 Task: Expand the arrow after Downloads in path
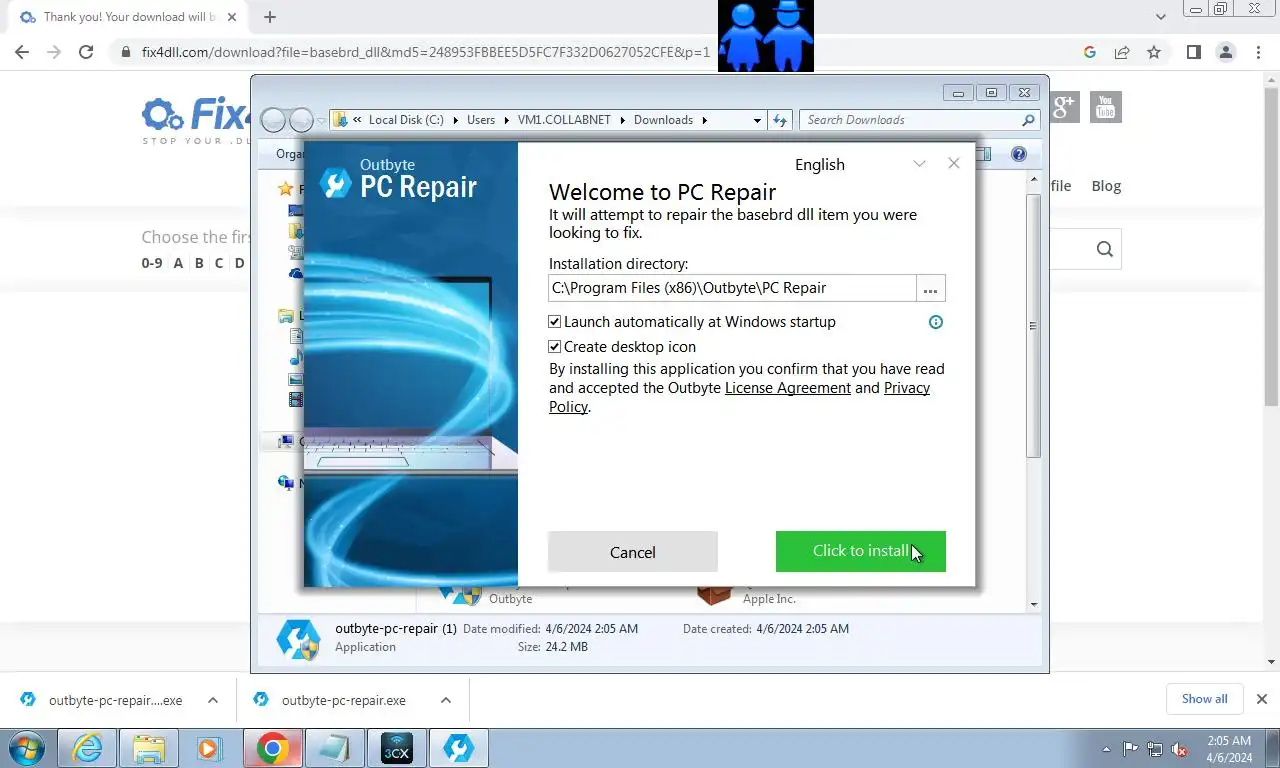click(x=704, y=120)
